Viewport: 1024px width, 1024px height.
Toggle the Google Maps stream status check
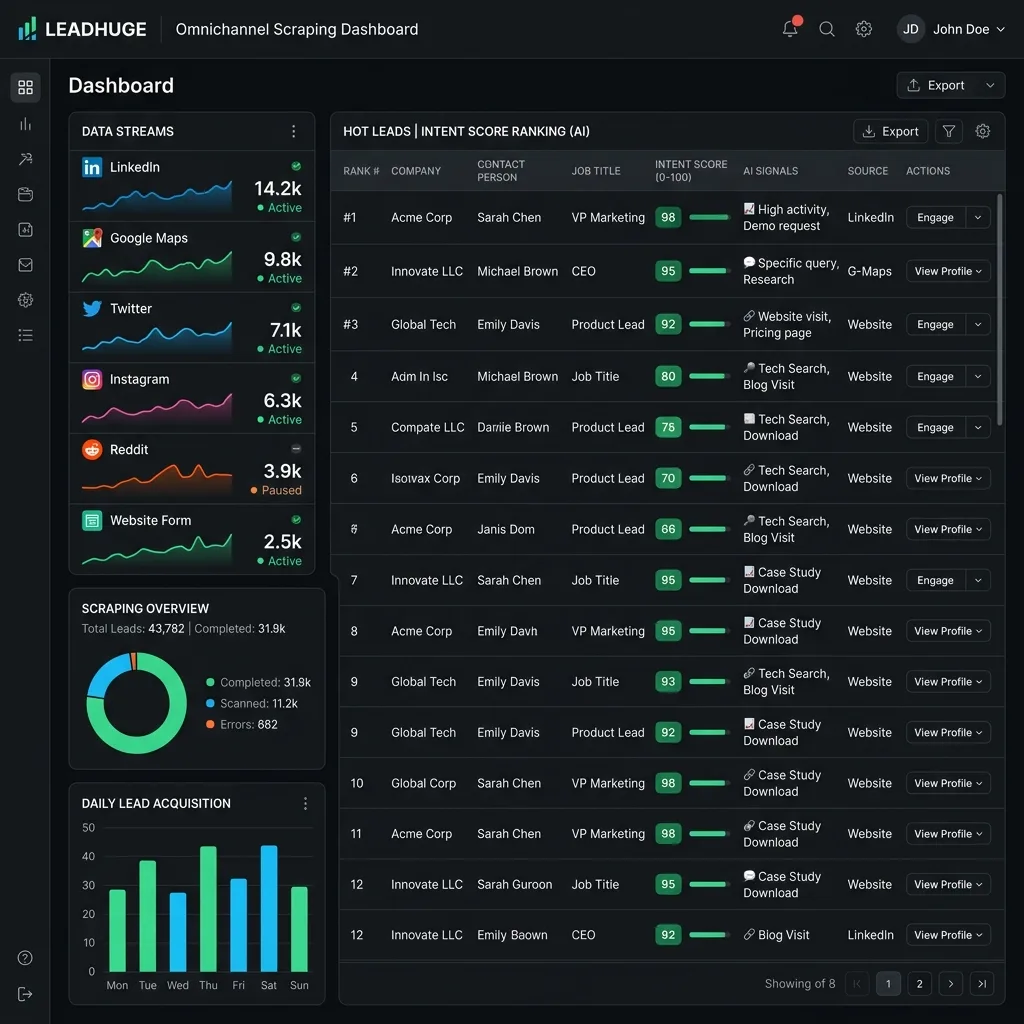pyautogui.click(x=296, y=237)
